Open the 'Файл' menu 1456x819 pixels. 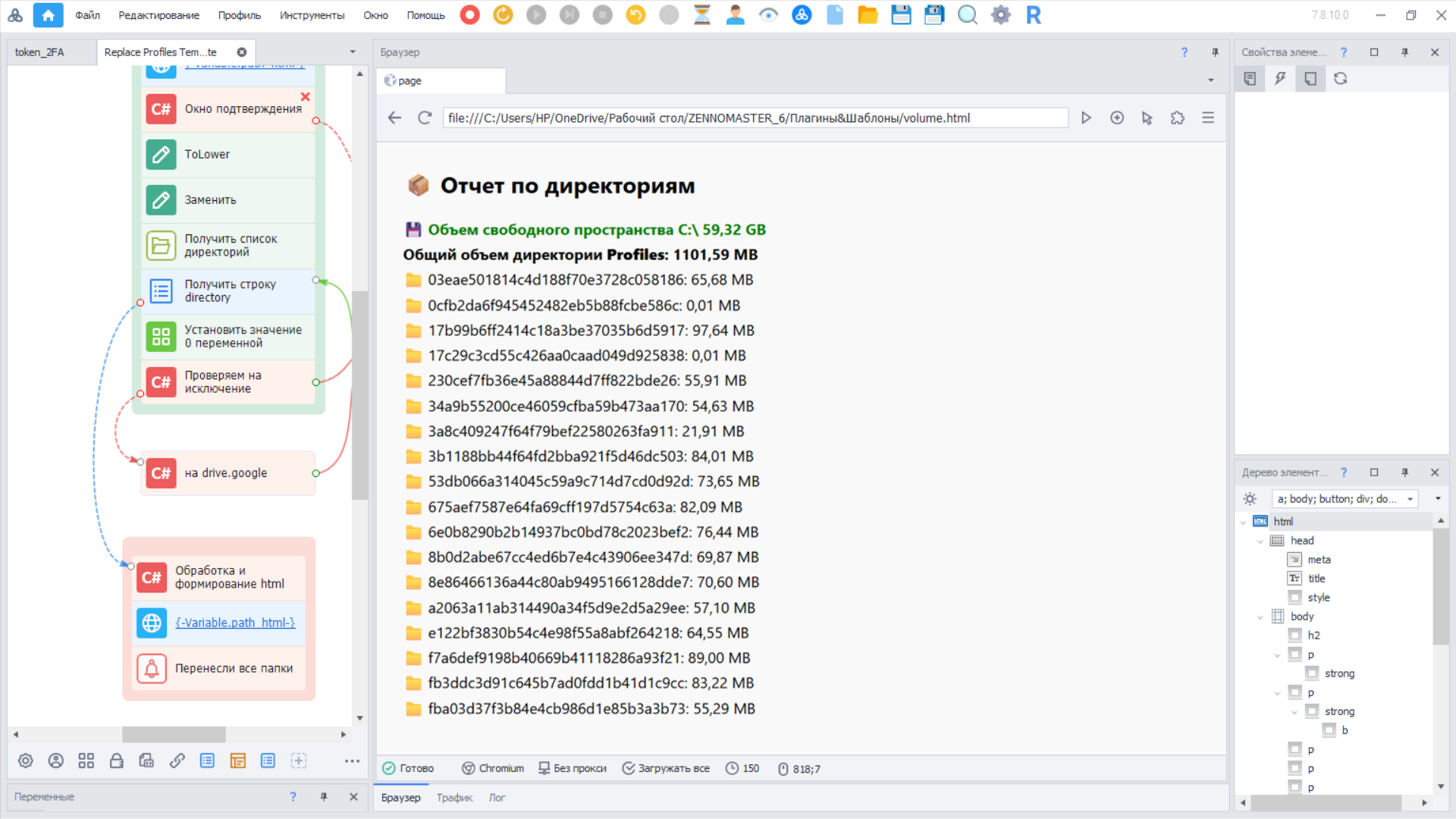coord(88,15)
